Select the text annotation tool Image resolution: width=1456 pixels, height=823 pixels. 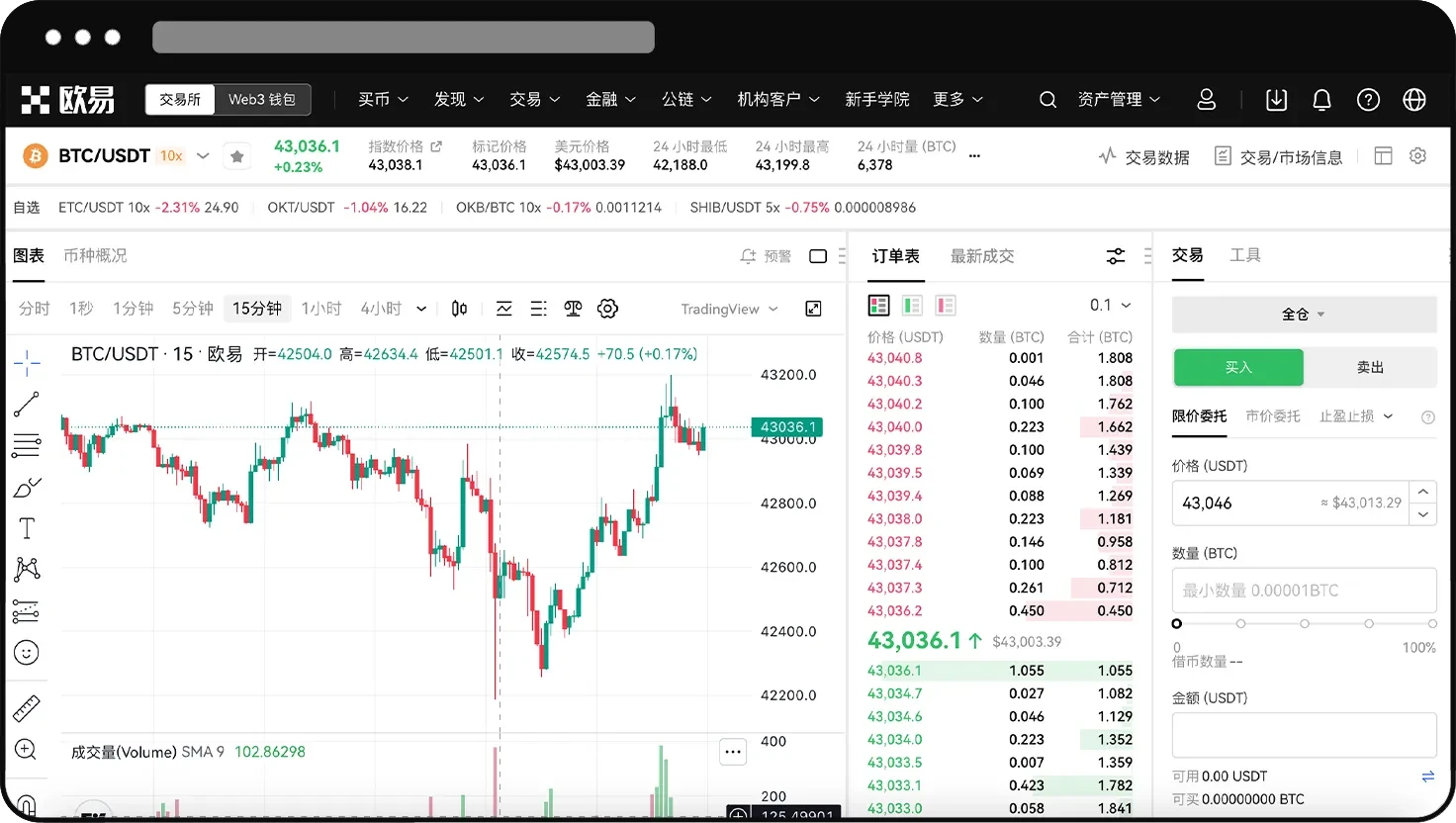[27, 528]
